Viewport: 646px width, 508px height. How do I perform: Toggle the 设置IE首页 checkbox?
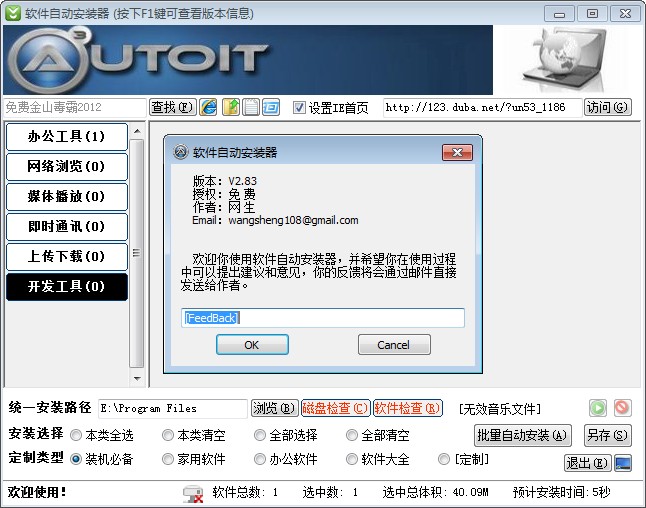(x=299, y=108)
